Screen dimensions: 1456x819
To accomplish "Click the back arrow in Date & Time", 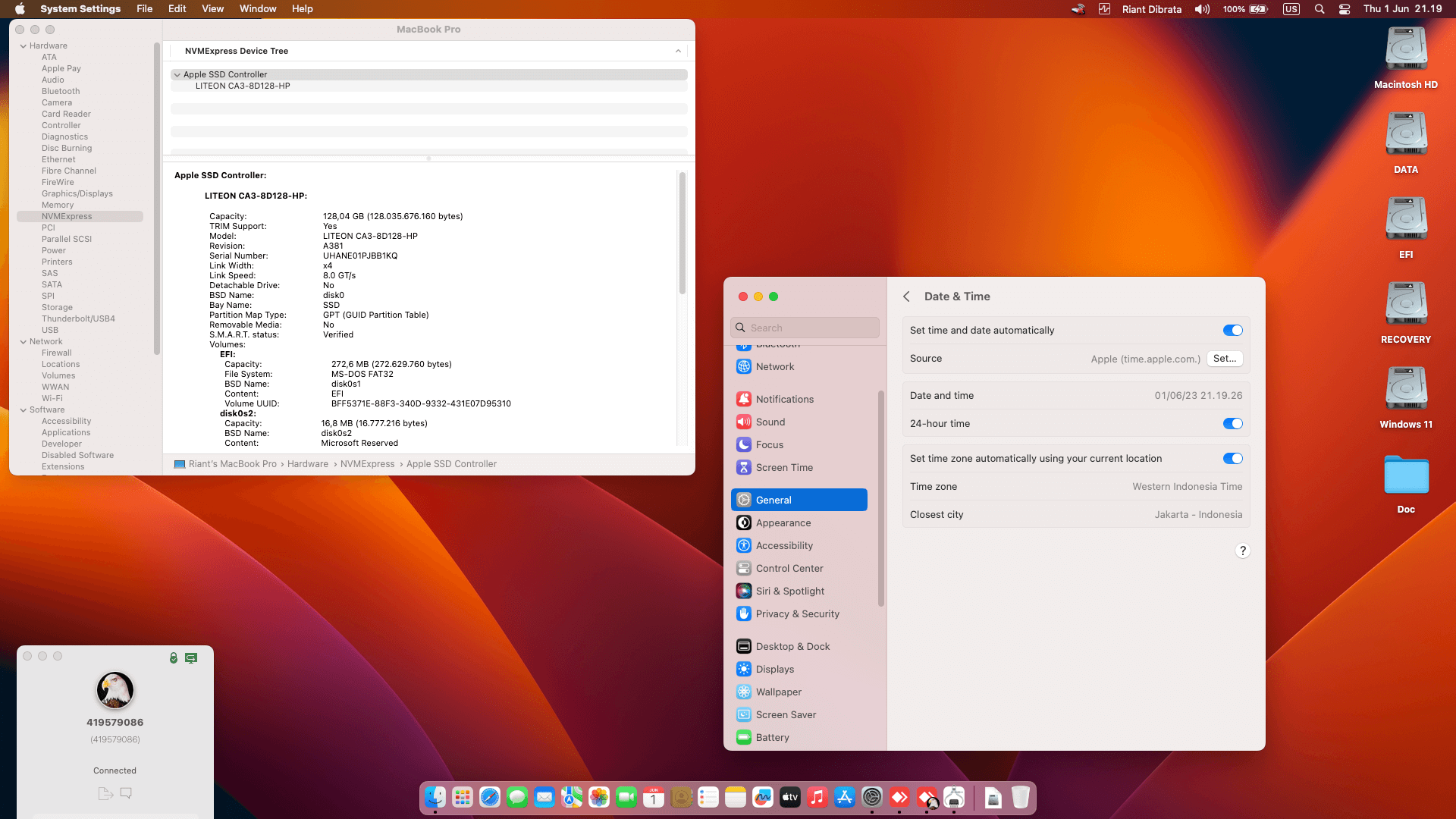I will [x=907, y=297].
